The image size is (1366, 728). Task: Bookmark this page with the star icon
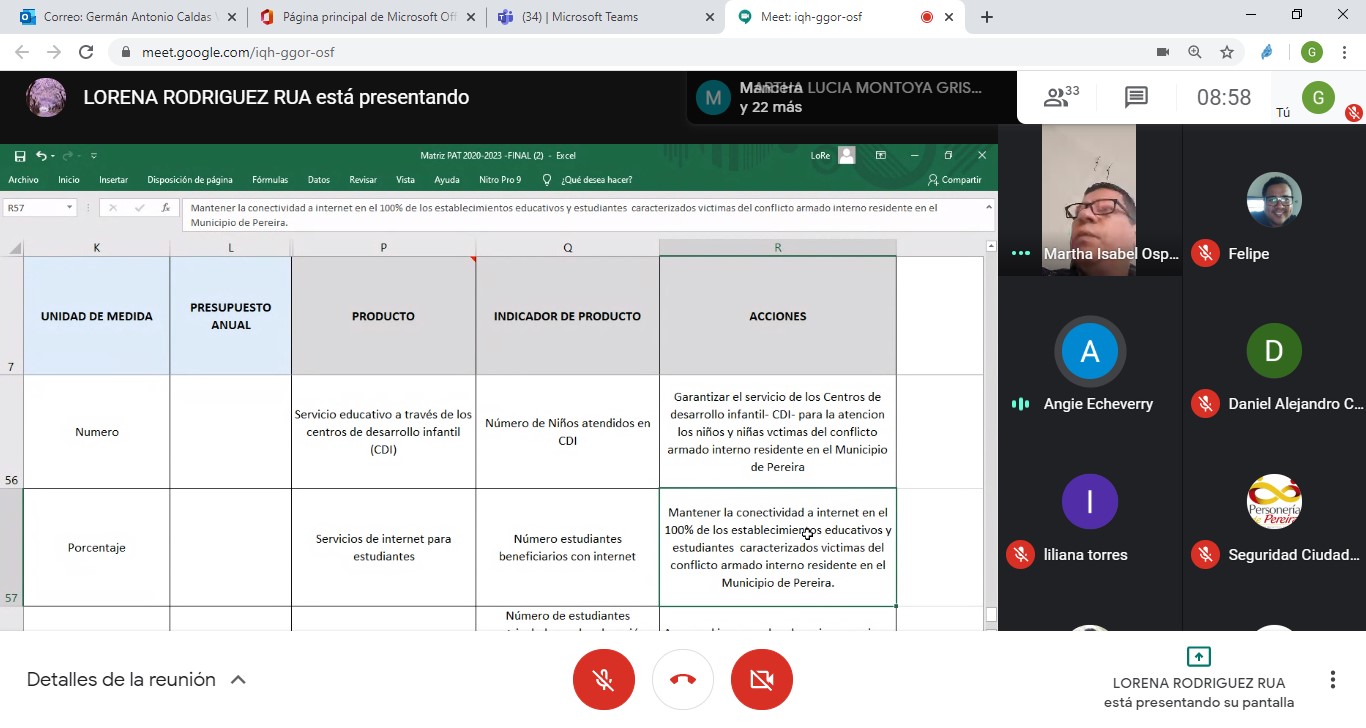click(1227, 52)
